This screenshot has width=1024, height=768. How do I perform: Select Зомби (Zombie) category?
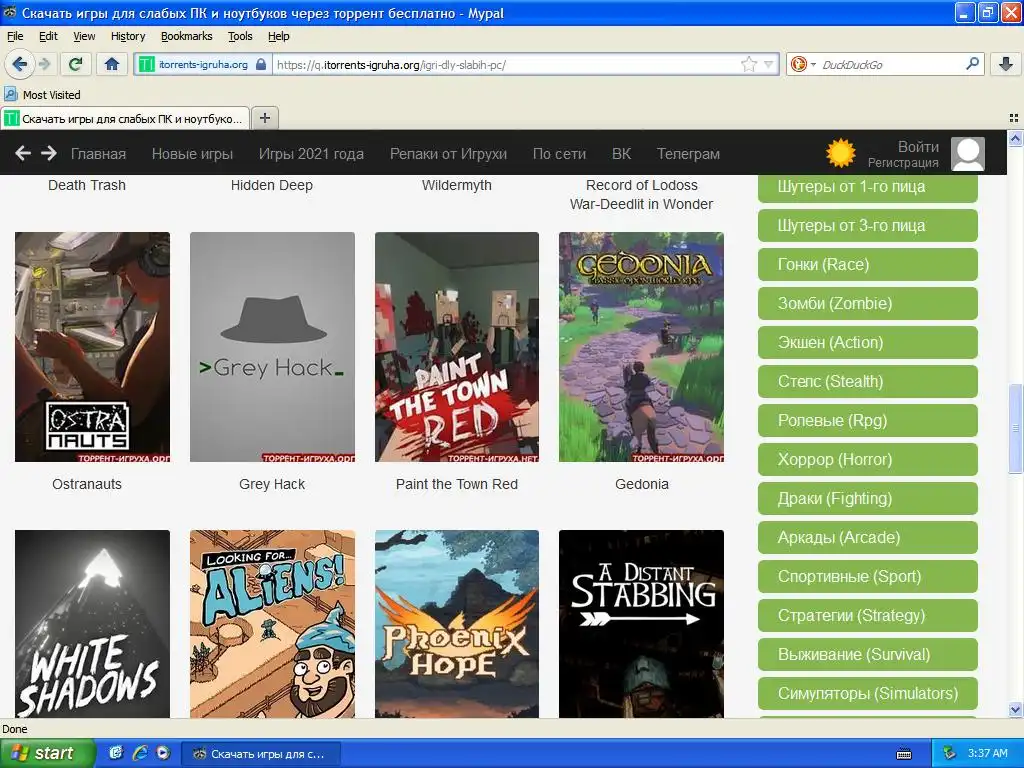tap(867, 304)
